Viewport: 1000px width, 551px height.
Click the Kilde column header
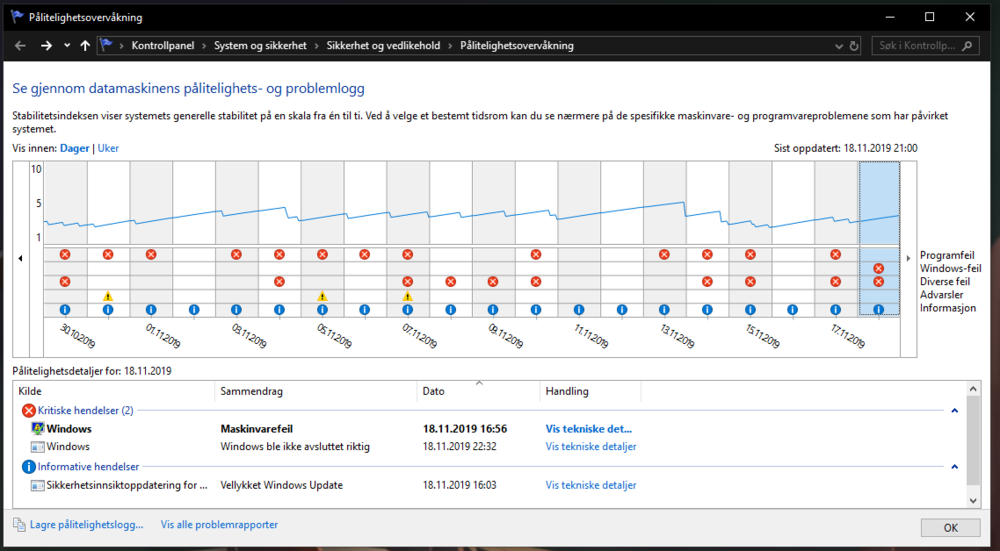click(x=114, y=391)
